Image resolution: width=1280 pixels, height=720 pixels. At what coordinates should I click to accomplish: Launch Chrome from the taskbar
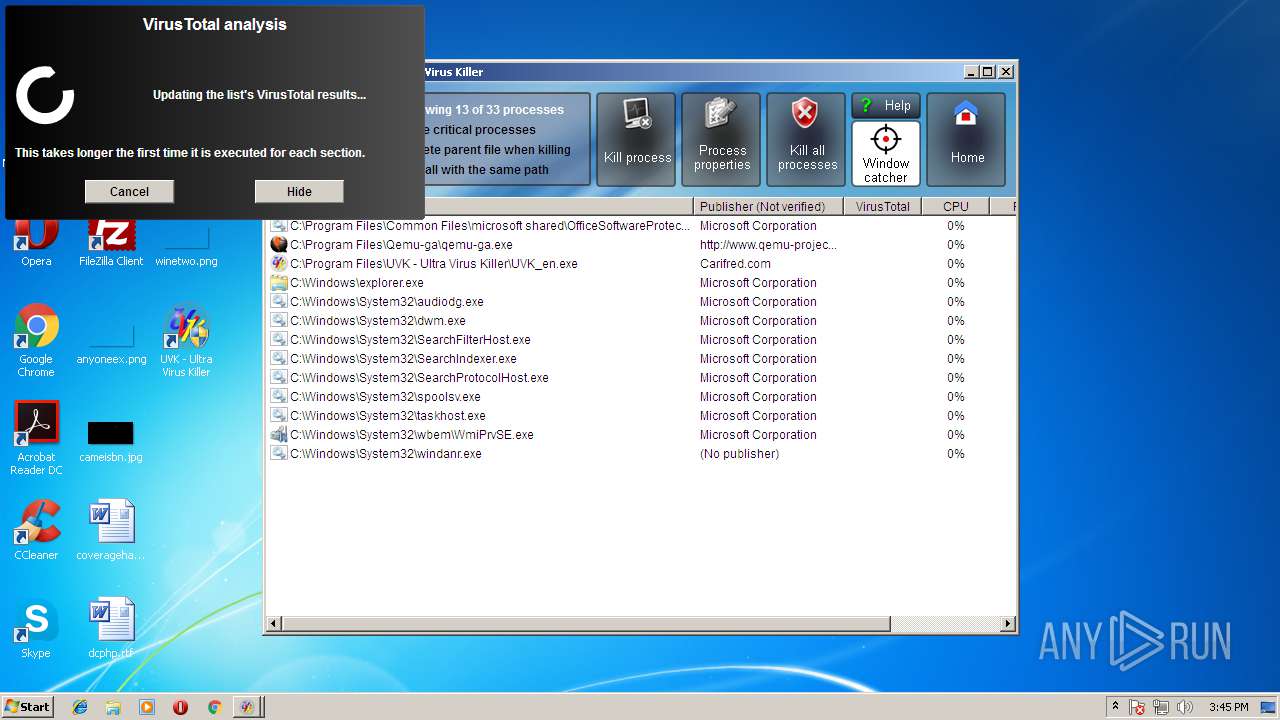[214, 707]
